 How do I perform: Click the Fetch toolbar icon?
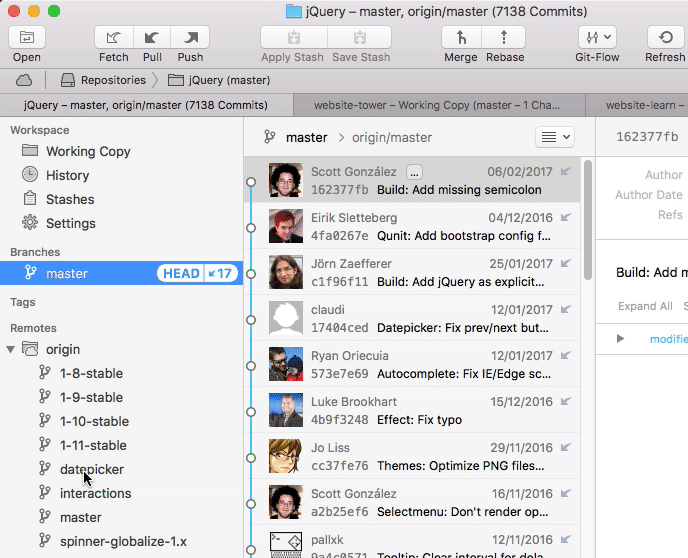click(x=114, y=38)
